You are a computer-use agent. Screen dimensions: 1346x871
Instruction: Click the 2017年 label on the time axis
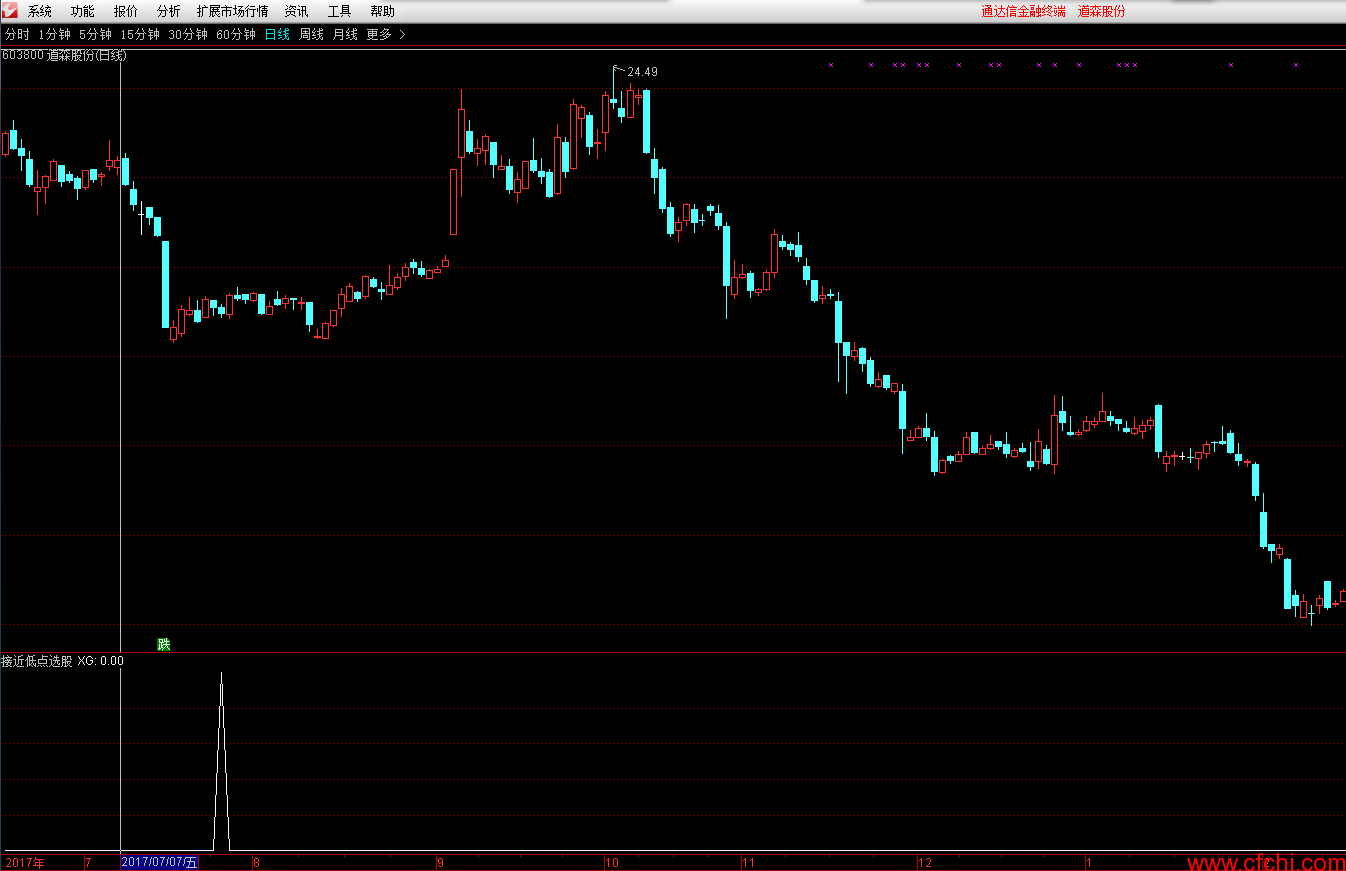click(x=25, y=862)
